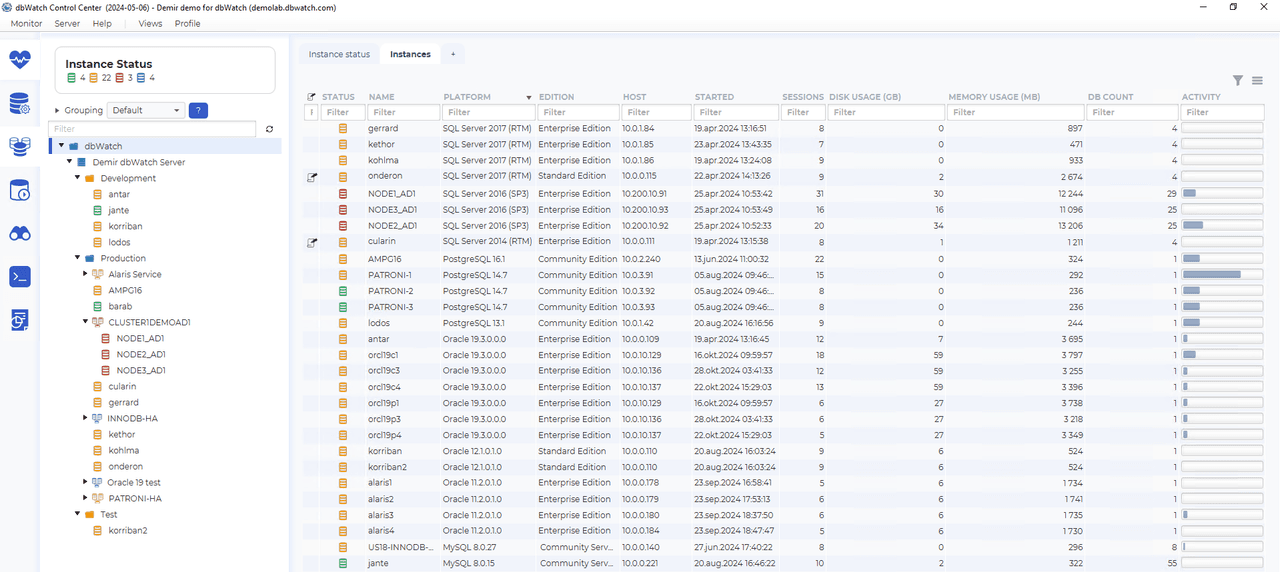Open the health monitoring heartbeat sidebar icon

(20, 60)
